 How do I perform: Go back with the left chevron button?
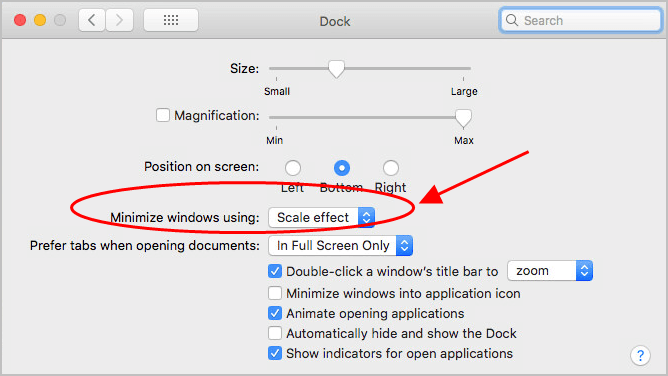click(92, 20)
